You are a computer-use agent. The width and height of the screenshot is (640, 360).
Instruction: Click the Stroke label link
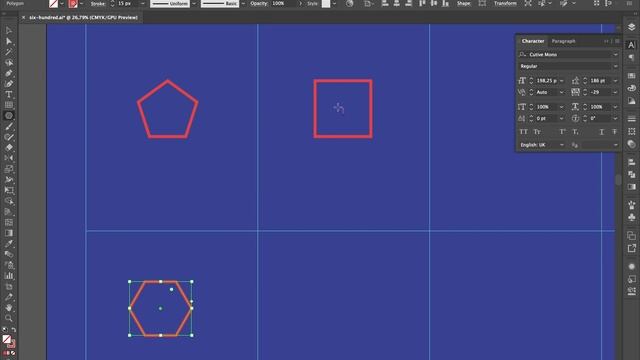pyautogui.click(x=98, y=4)
